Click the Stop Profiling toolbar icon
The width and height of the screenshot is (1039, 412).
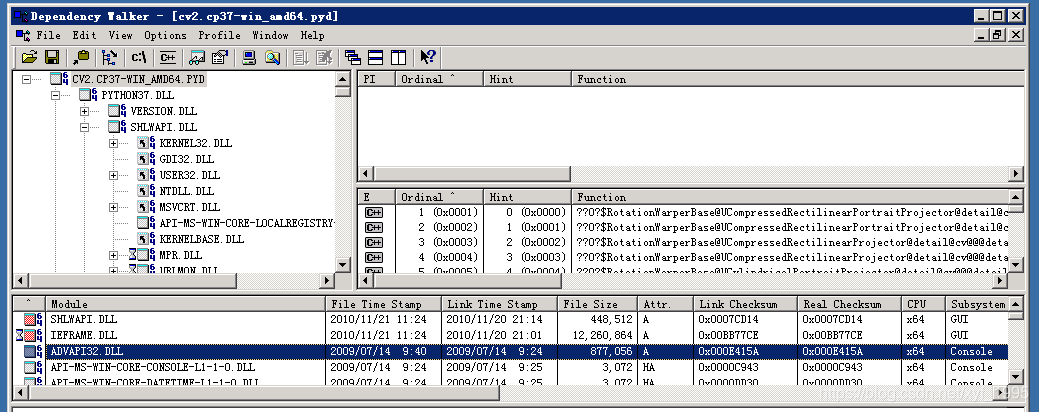[x=324, y=58]
